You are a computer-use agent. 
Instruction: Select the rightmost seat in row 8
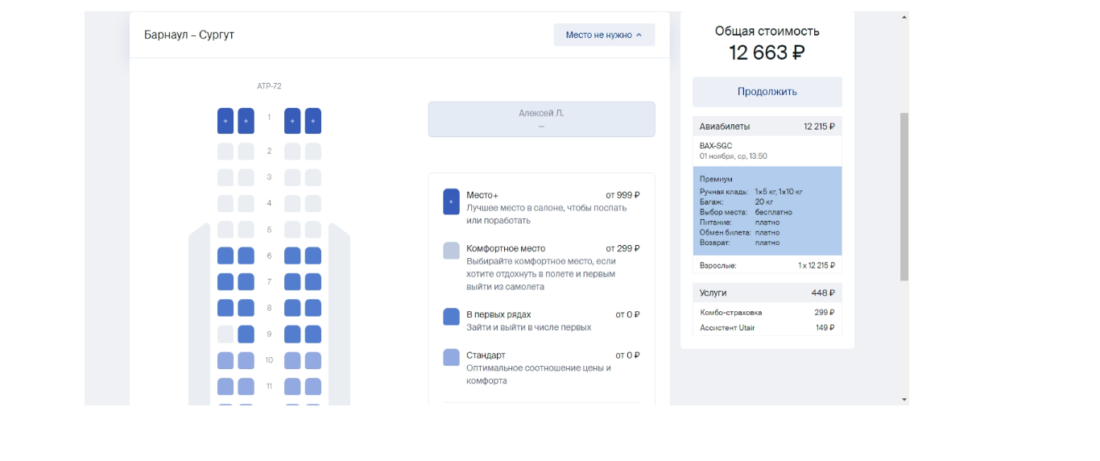313,308
